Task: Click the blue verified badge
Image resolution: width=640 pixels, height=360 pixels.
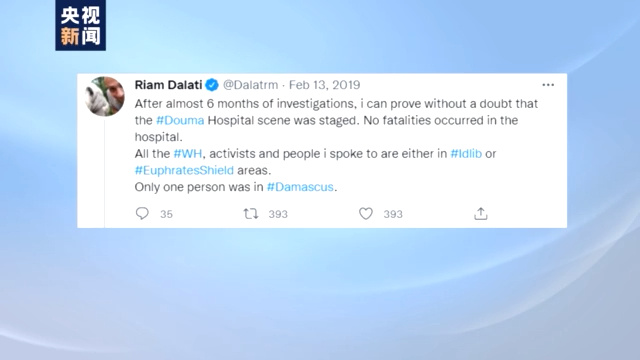Action: (212, 85)
